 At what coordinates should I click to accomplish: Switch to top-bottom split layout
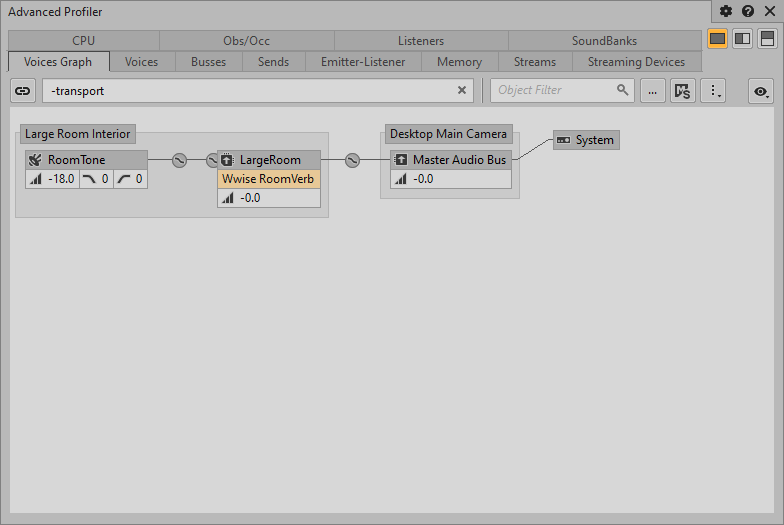(x=767, y=39)
